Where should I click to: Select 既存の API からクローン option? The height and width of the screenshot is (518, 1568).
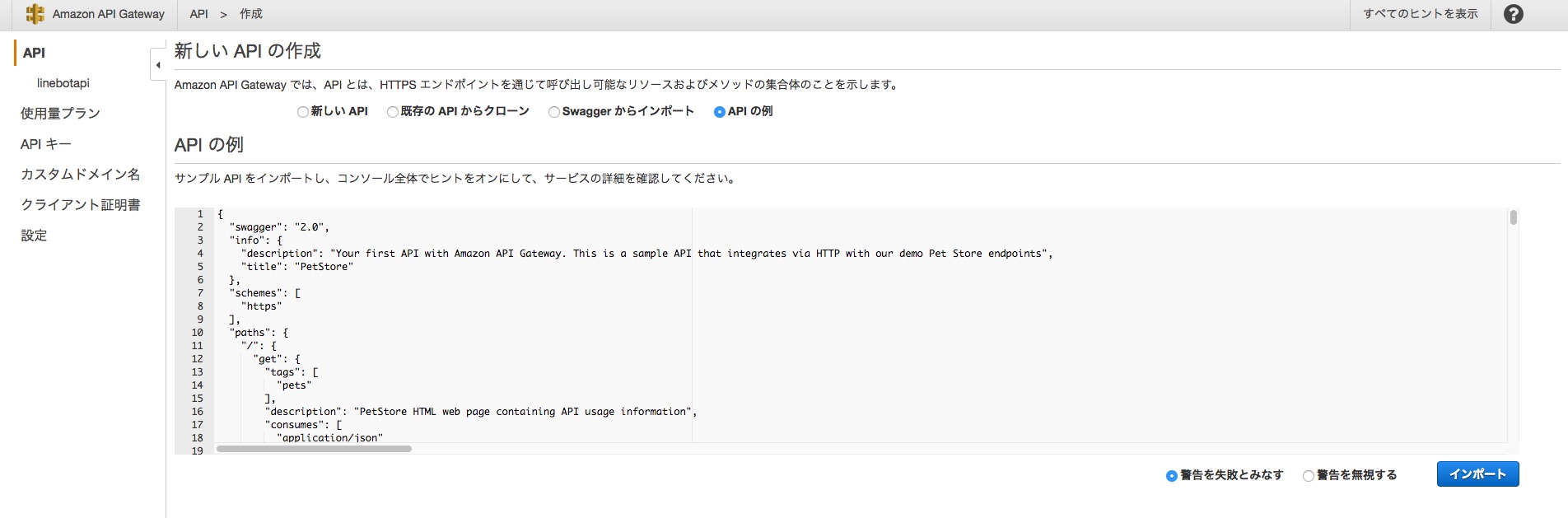pos(393,112)
